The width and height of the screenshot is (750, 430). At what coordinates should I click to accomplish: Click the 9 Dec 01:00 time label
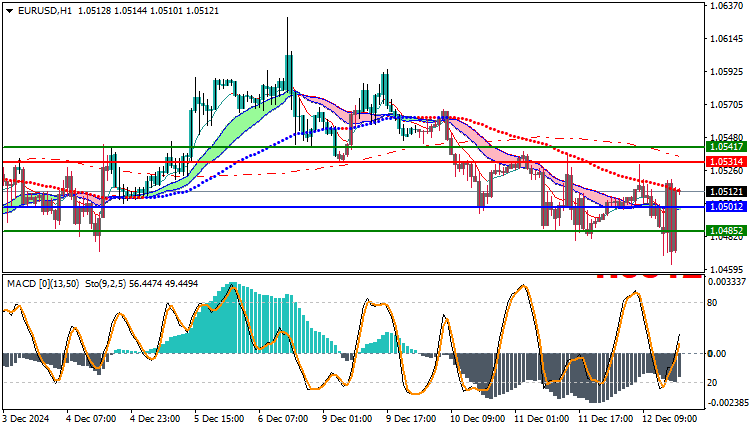(347, 419)
